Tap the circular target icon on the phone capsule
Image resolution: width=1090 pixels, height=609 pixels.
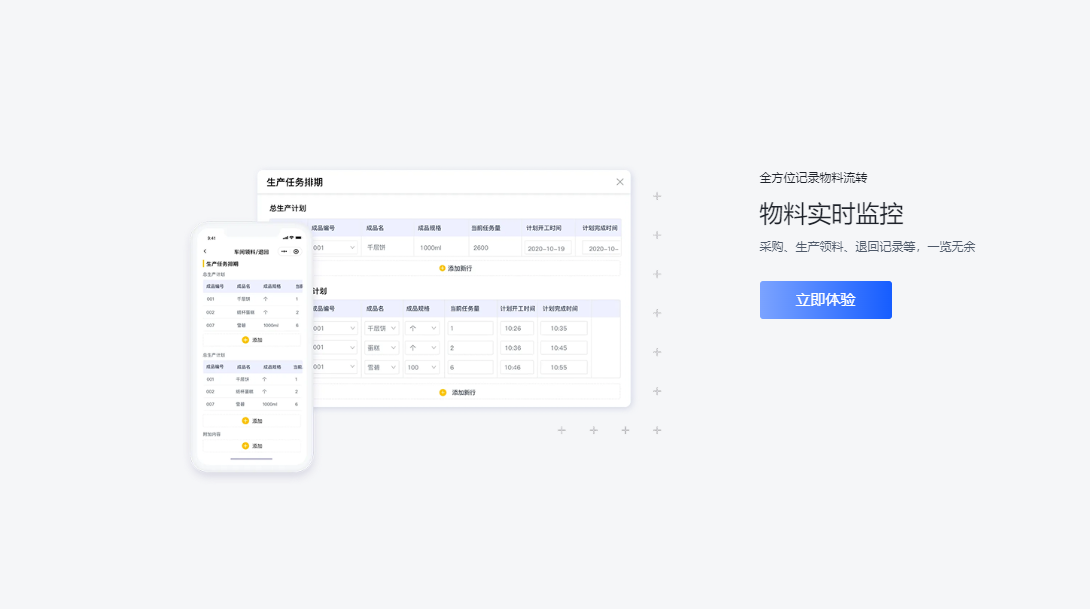click(296, 252)
